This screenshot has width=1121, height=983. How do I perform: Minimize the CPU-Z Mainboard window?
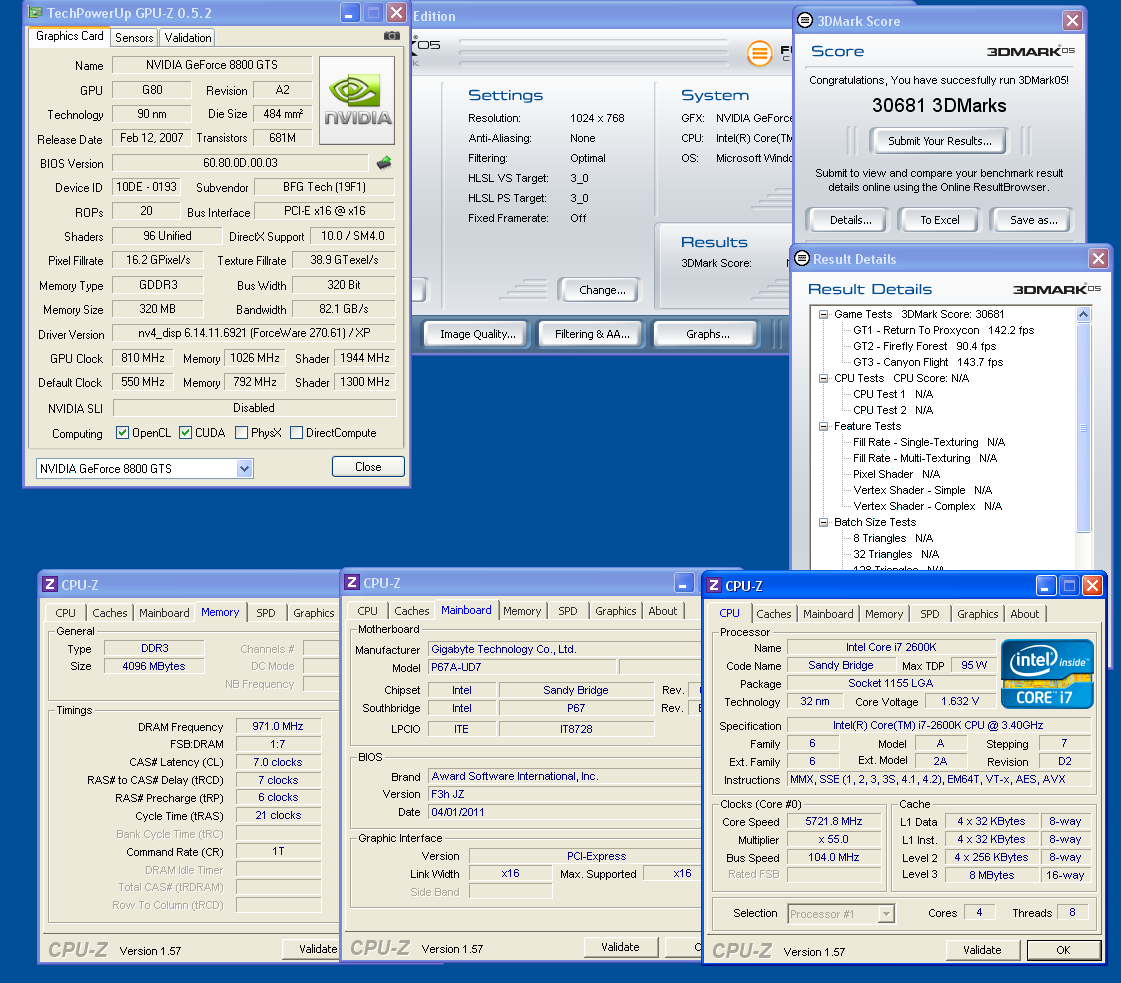pos(684,583)
